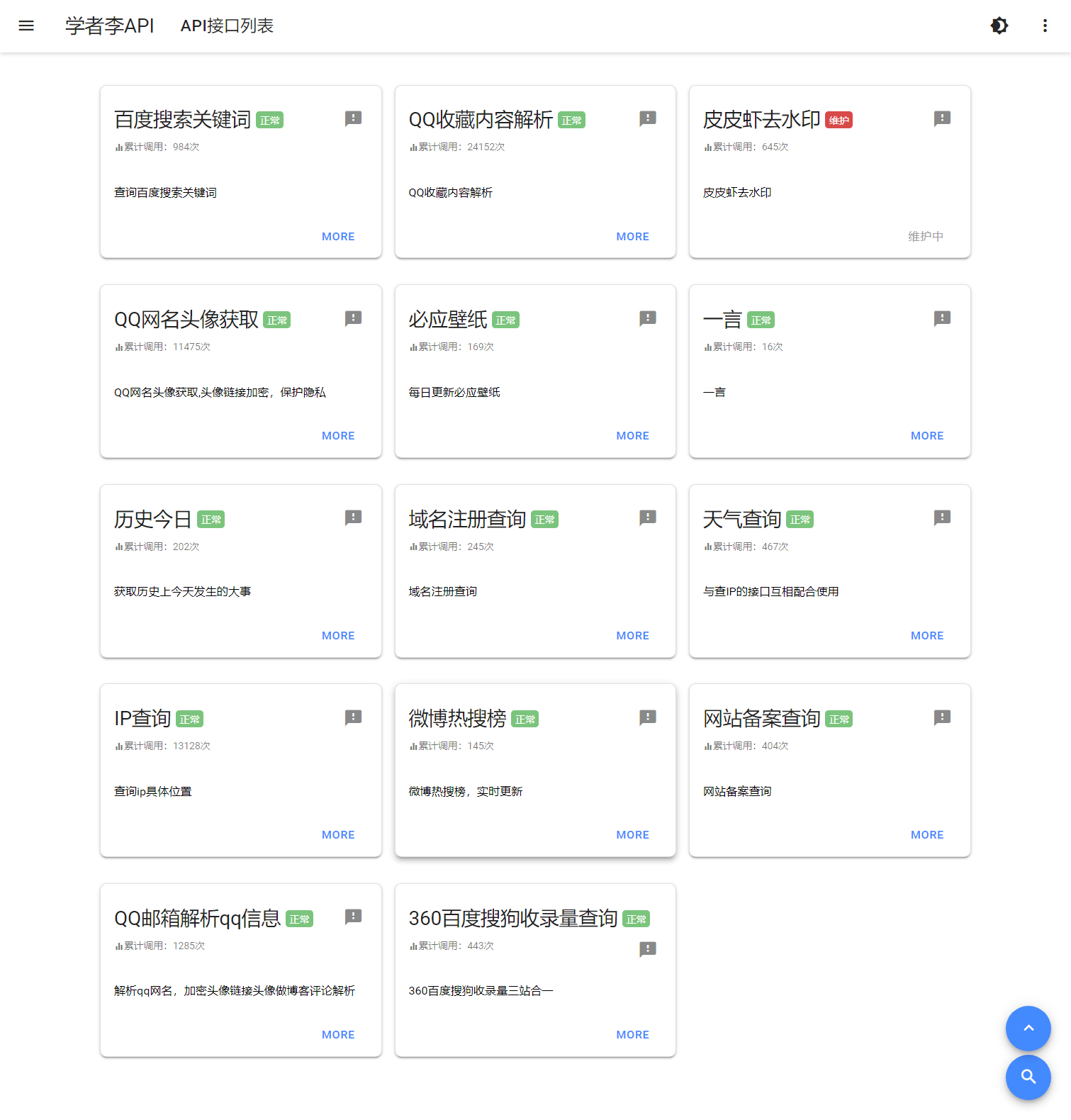
Task: Open feedback icon on 微博热搜榜 card
Action: click(648, 717)
